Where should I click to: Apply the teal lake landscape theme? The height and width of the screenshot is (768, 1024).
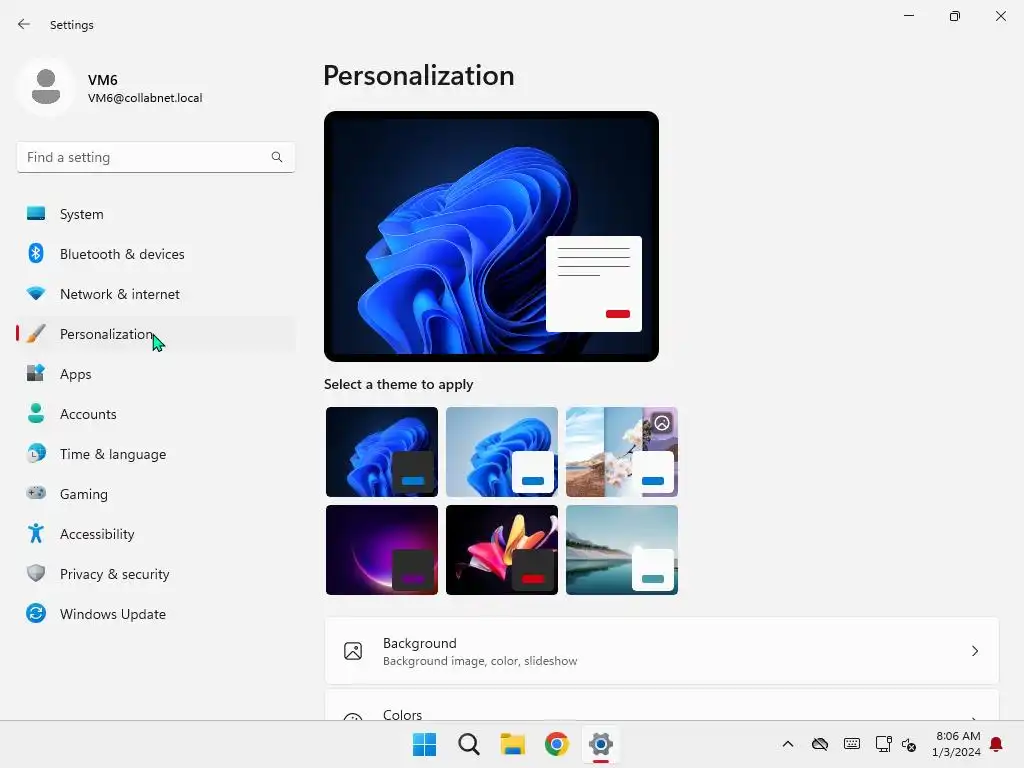[x=622, y=550]
